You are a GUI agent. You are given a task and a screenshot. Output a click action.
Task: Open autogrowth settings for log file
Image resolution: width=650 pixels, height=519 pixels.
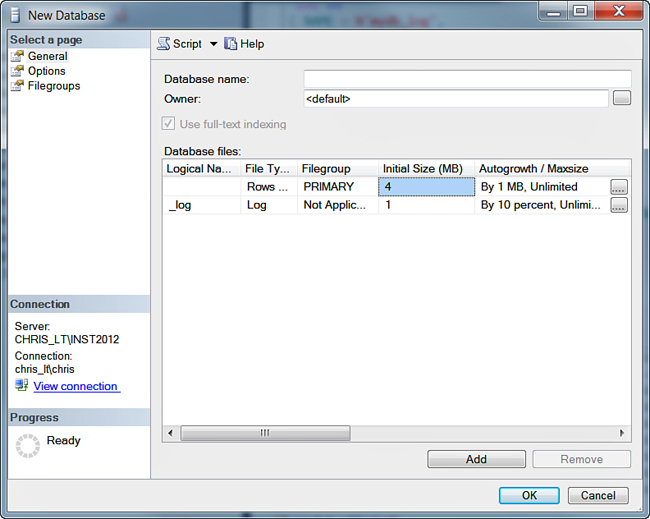pyautogui.click(x=619, y=205)
